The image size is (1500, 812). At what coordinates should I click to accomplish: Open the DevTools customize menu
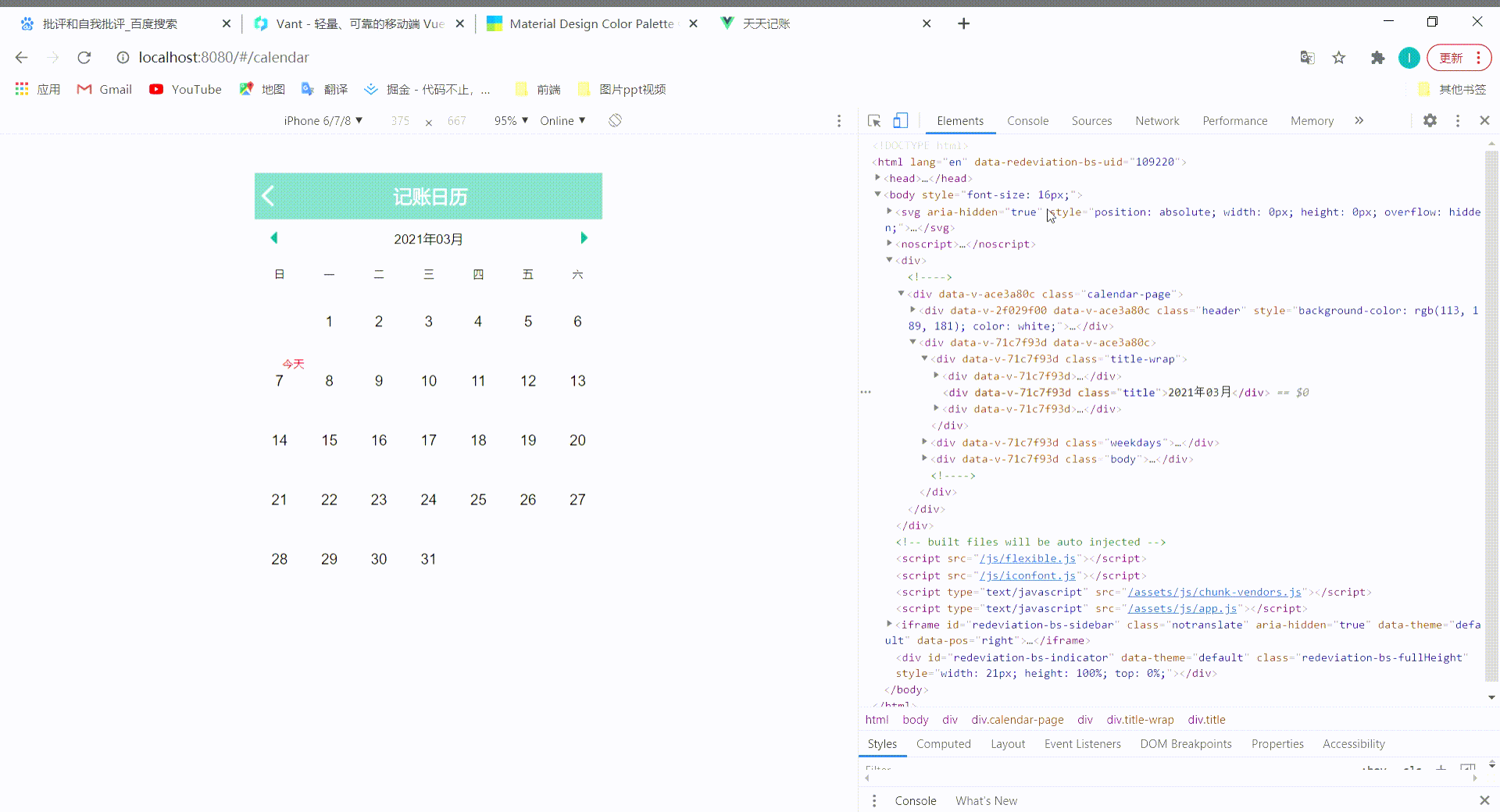click(x=1457, y=120)
